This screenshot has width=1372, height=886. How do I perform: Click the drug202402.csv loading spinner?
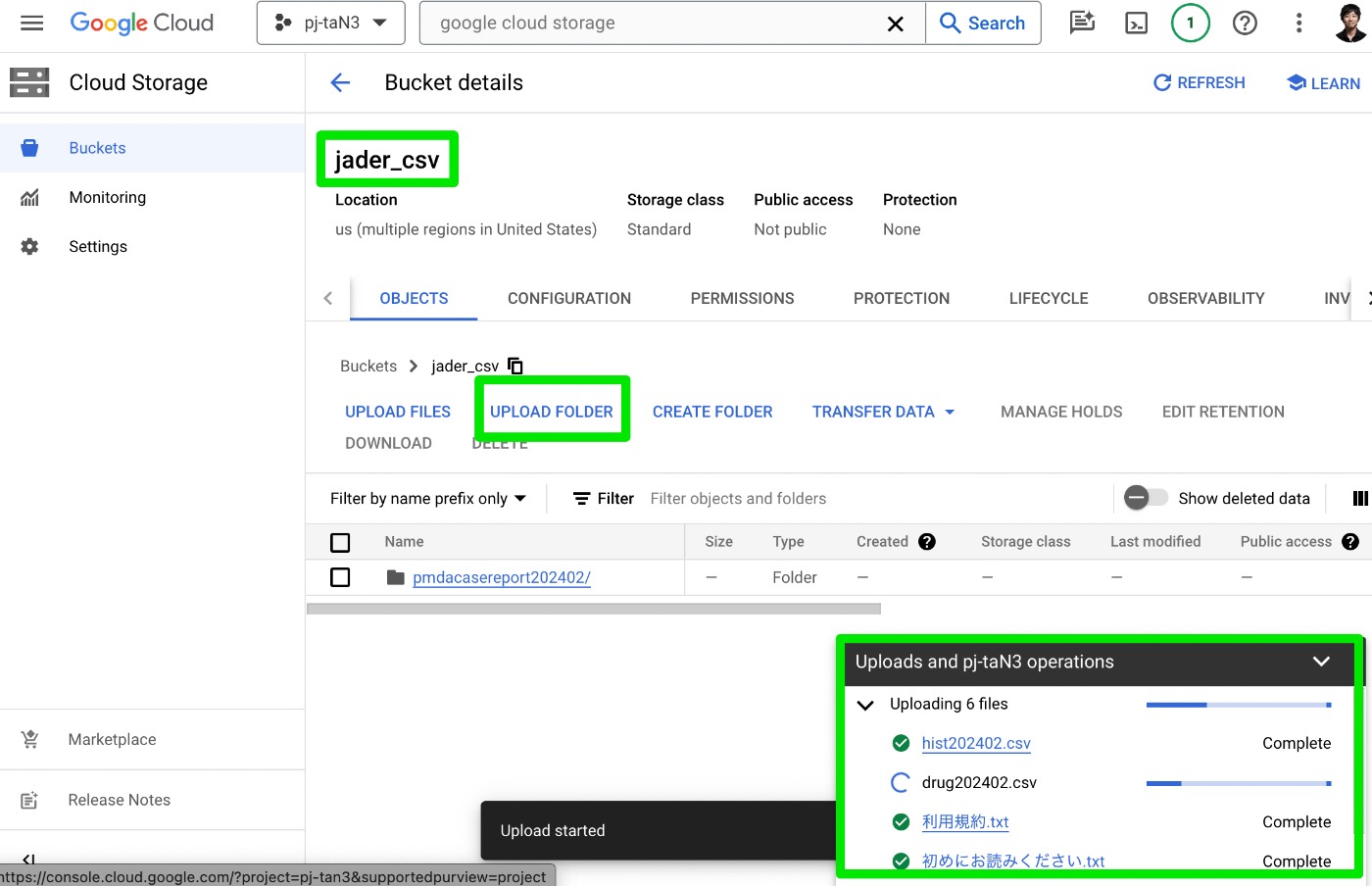tap(901, 782)
